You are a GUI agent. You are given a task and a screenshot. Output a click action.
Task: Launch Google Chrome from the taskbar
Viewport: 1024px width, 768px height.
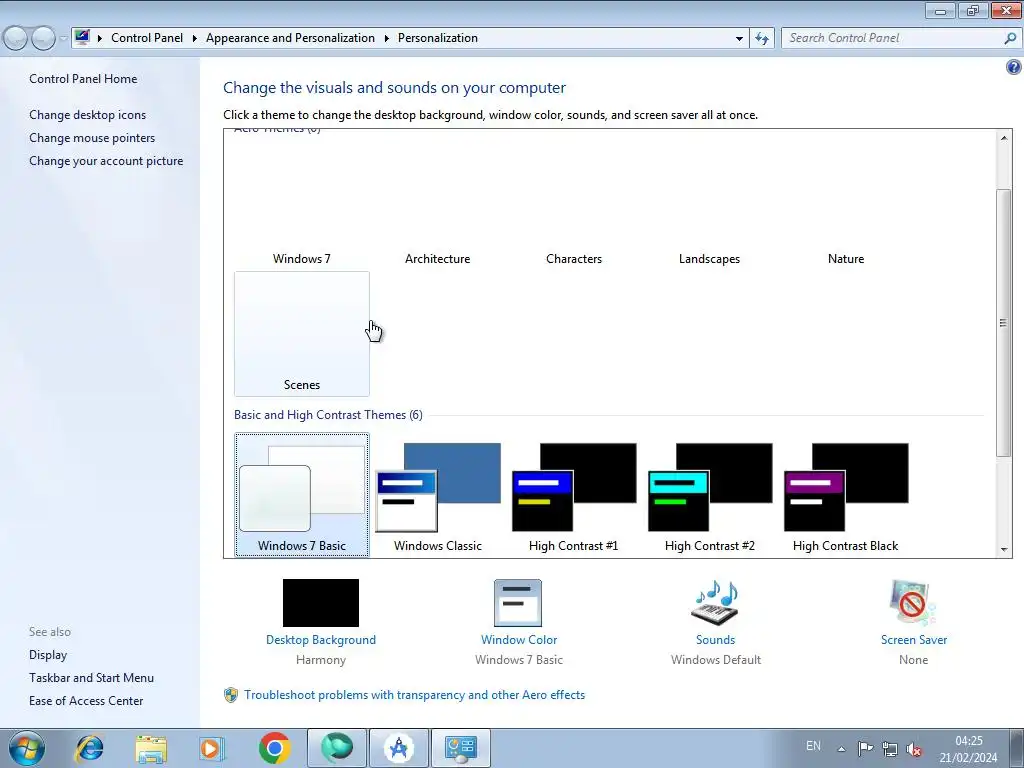(274, 748)
